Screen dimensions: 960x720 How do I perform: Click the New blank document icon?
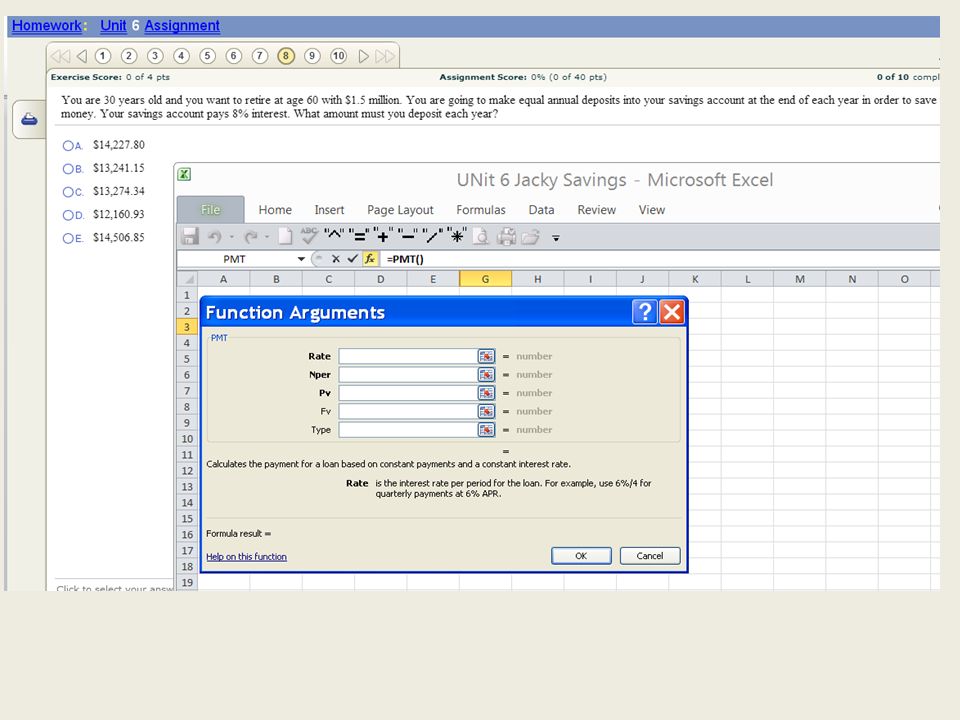click(x=285, y=236)
